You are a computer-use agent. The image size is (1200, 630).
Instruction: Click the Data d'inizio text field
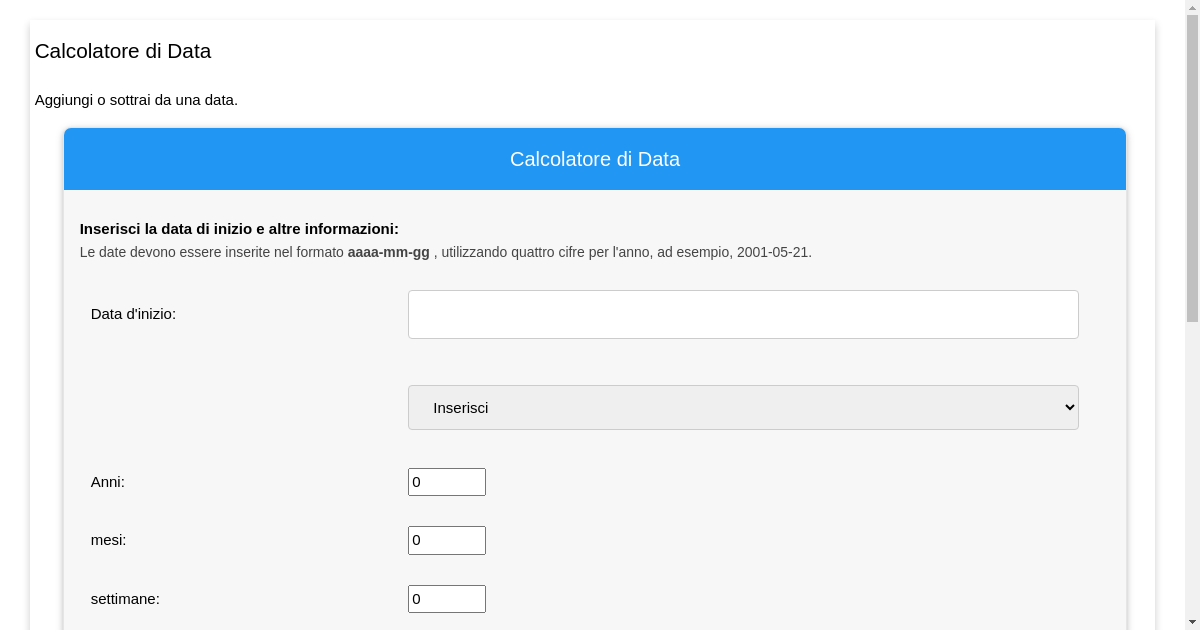(x=743, y=314)
